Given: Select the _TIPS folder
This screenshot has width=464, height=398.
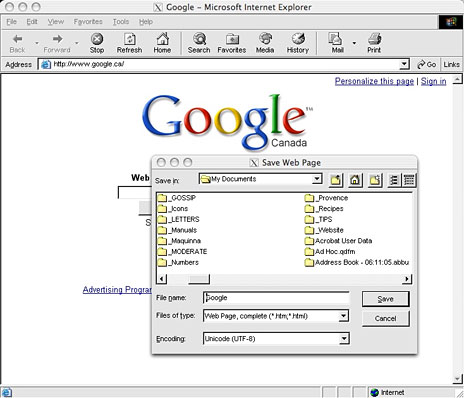Looking at the screenshot, I should pos(319,219).
